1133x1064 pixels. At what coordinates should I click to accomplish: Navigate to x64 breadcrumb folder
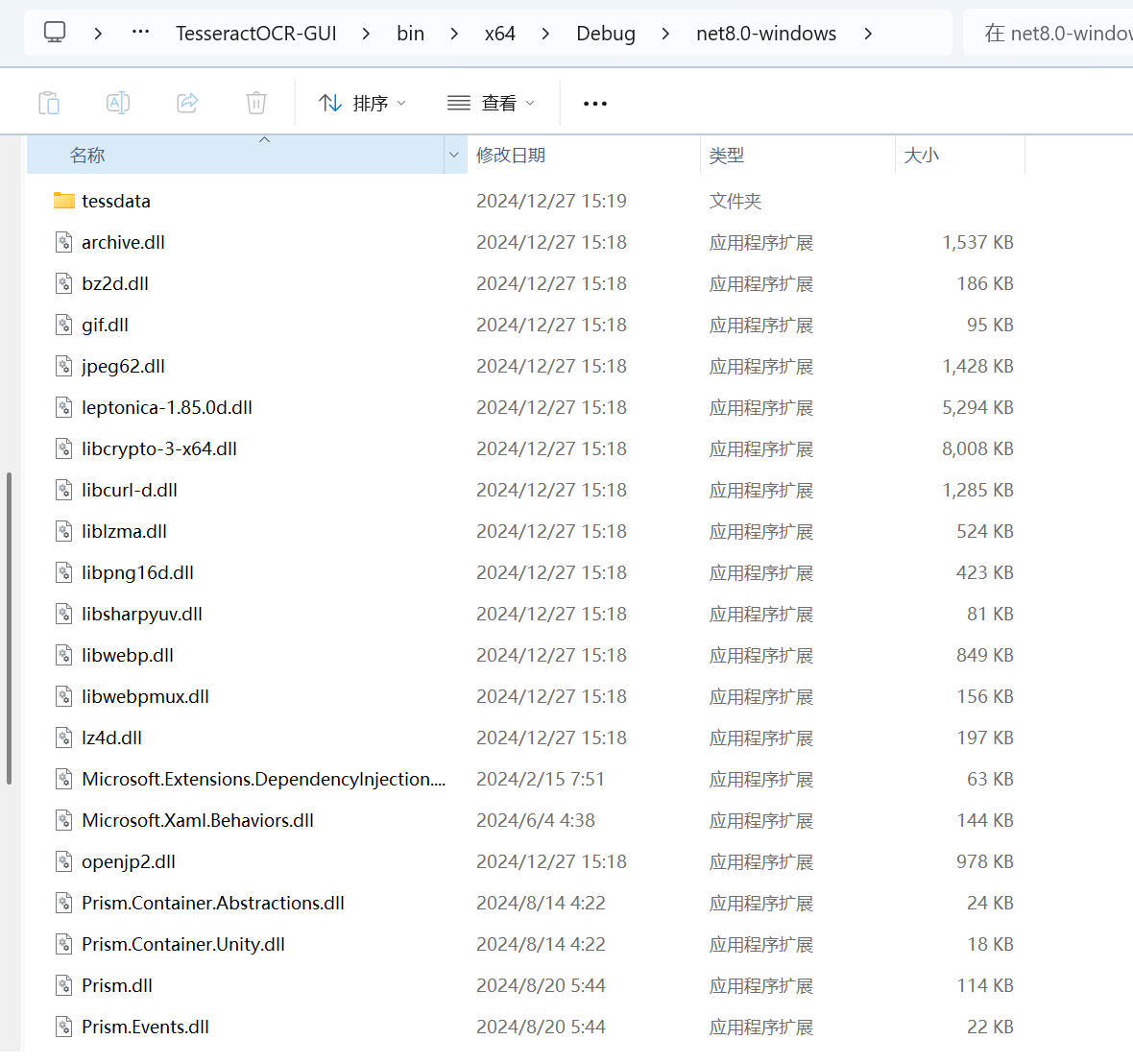[x=500, y=34]
